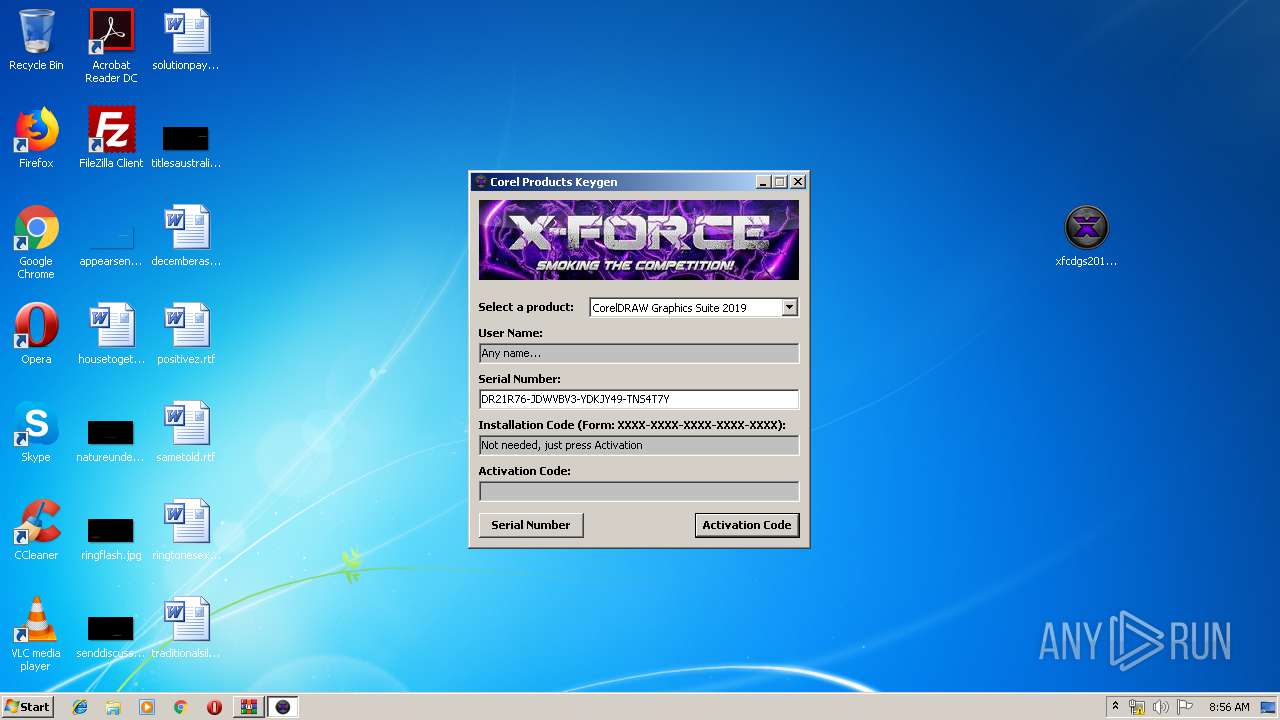The width and height of the screenshot is (1280, 720).
Task: Open Windows Explorer folder in taskbar
Action: click(x=113, y=707)
